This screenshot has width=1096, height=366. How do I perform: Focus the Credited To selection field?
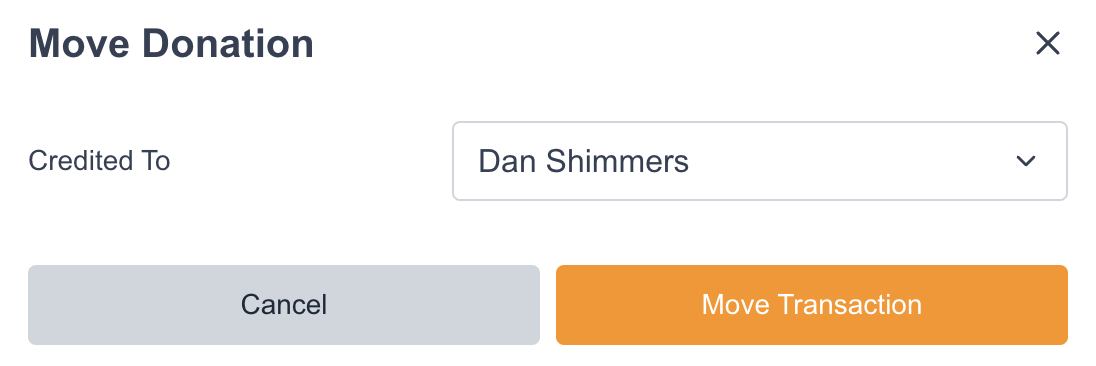(760, 161)
